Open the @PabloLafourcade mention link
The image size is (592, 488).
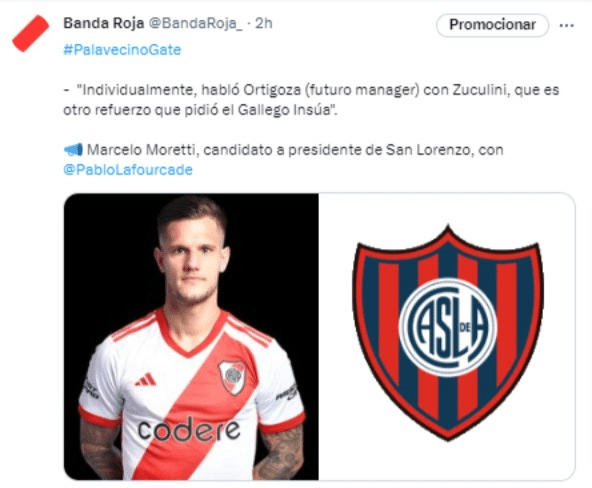click(128, 170)
